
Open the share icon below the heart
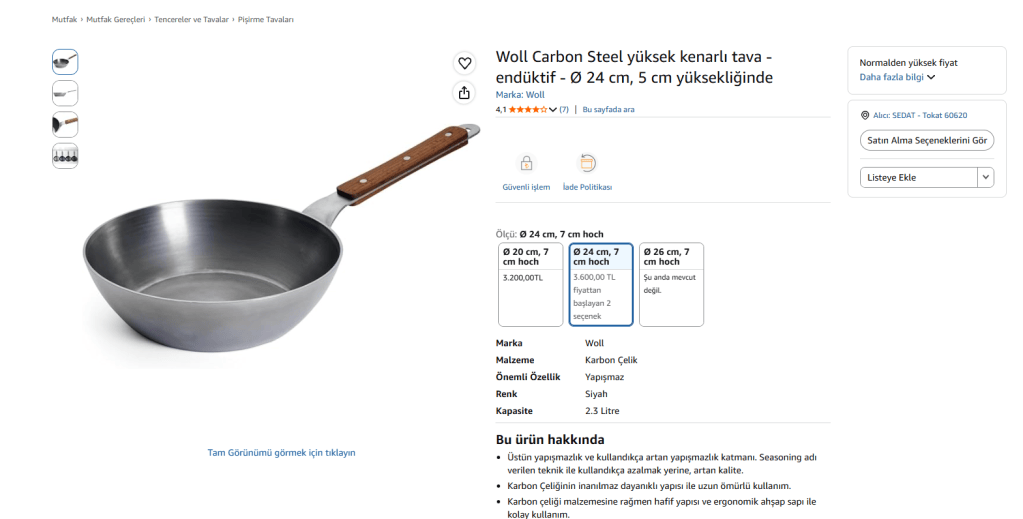point(464,93)
